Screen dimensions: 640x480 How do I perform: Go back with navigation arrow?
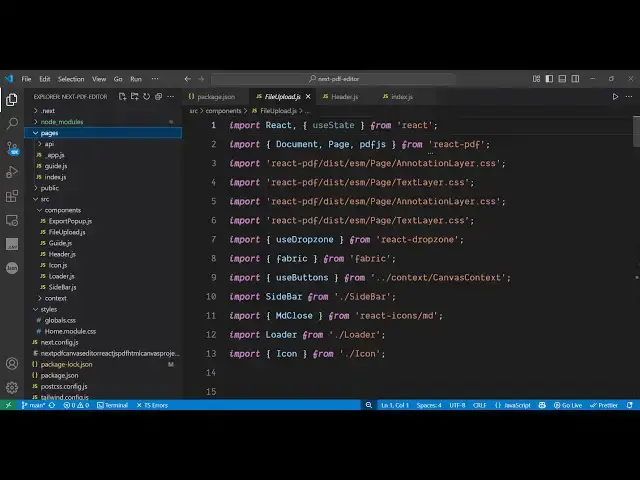(x=188, y=79)
